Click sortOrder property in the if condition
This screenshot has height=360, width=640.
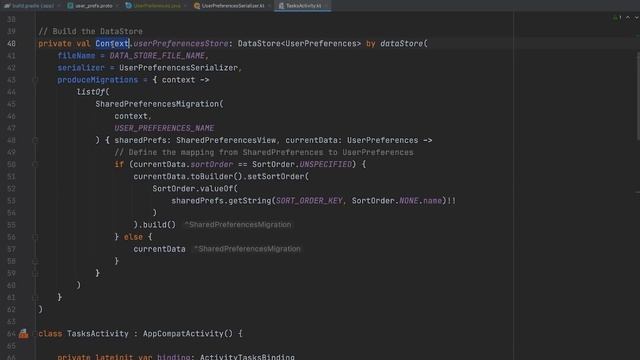[212, 164]
